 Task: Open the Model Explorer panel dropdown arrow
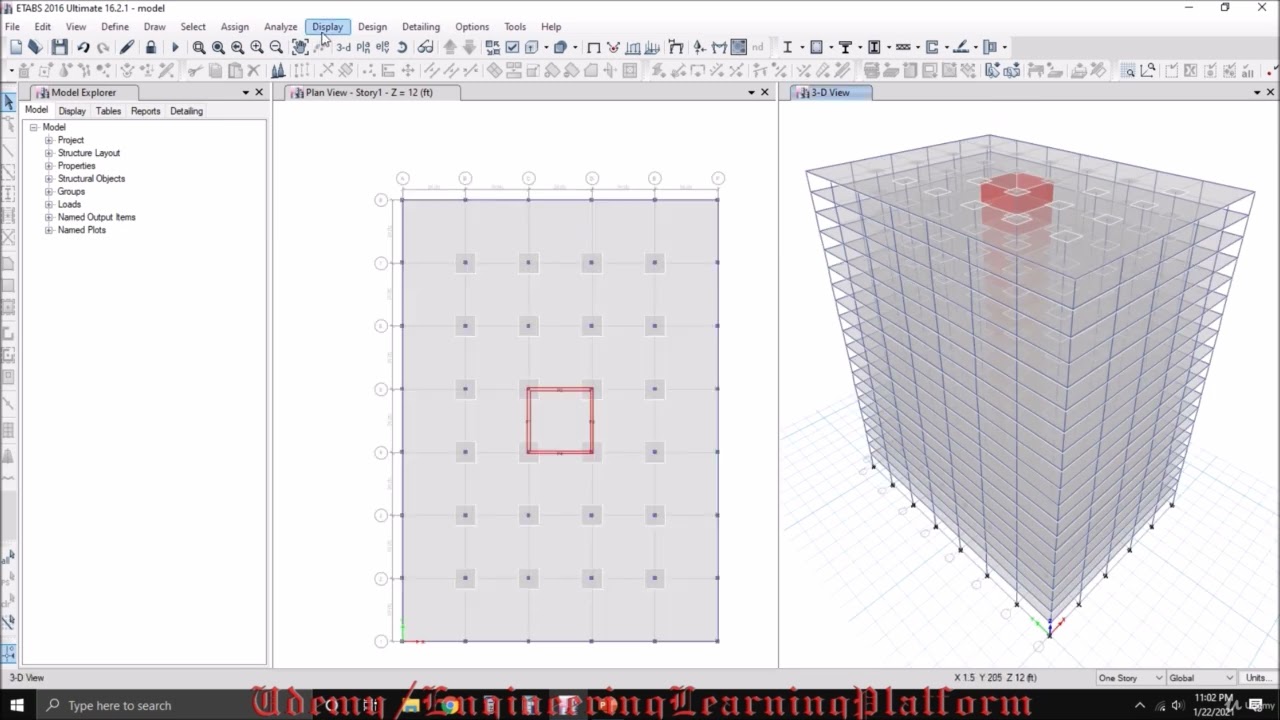(245, 92)
